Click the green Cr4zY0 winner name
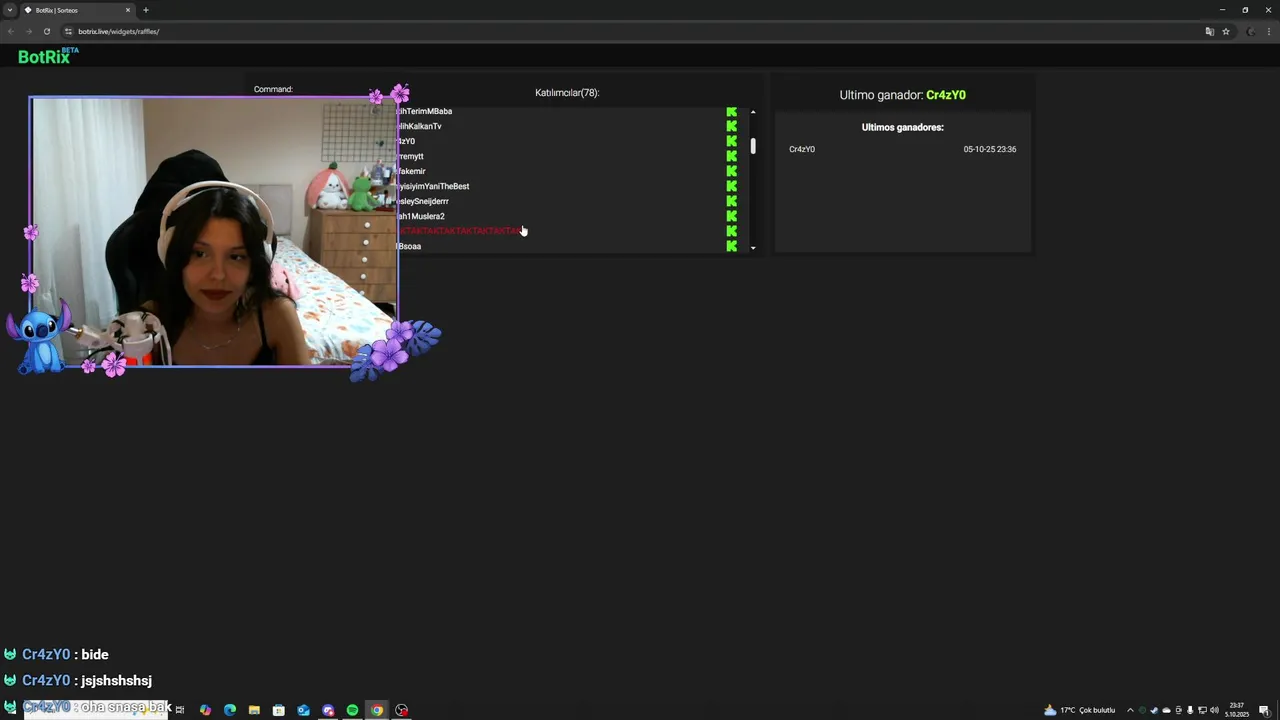The image size is (1280, 720). tap(945, 95)
